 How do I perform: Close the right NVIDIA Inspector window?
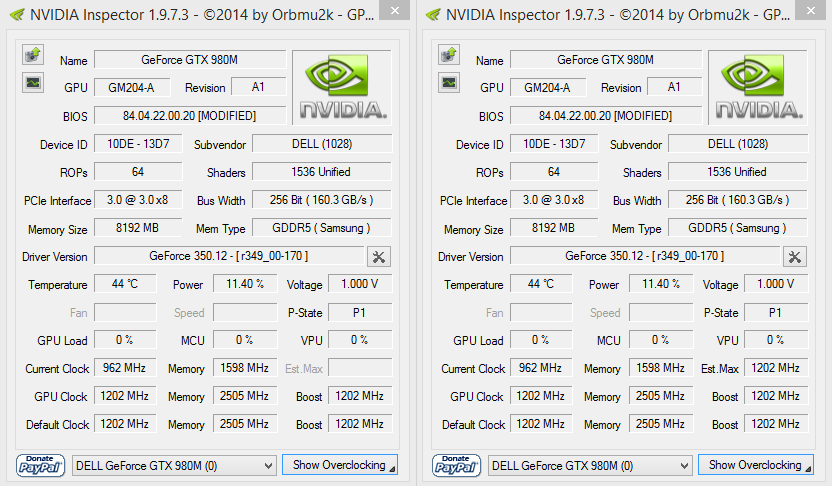[813, 10]
